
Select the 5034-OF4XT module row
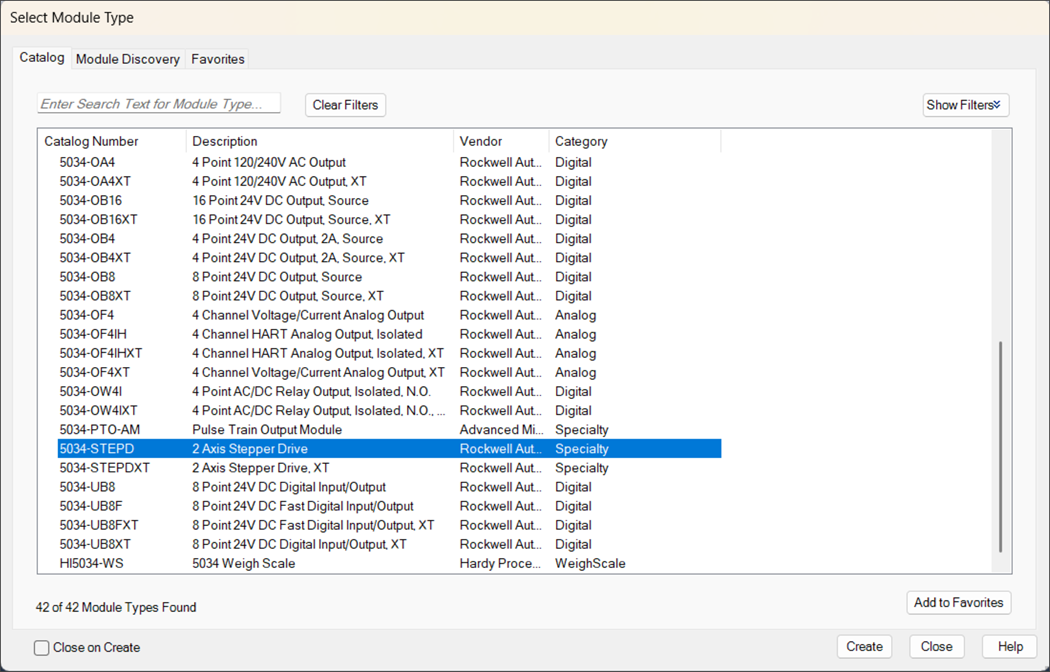[x=389, y=372]
